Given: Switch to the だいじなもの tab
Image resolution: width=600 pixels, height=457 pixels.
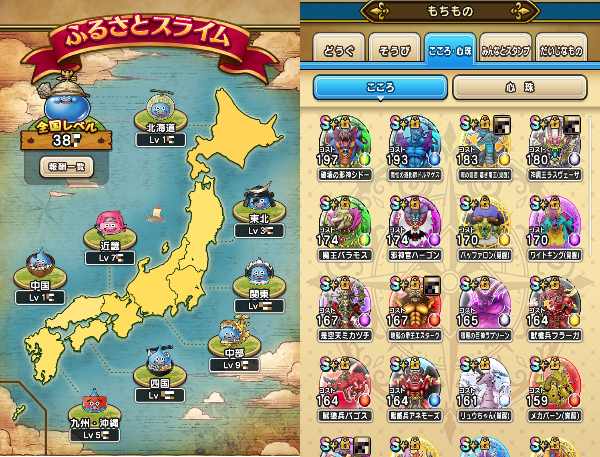Looking at the screenshot, I should [x=561, y=47].
